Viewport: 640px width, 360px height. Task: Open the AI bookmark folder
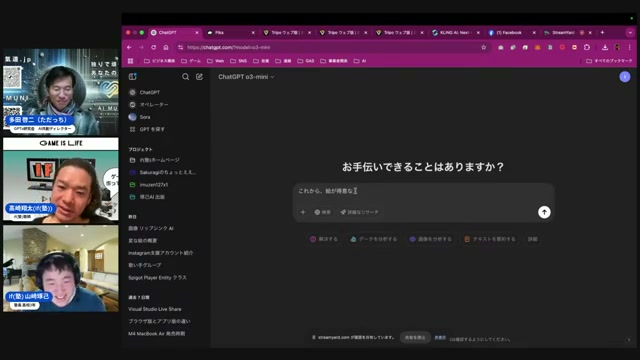click(360, 61)
